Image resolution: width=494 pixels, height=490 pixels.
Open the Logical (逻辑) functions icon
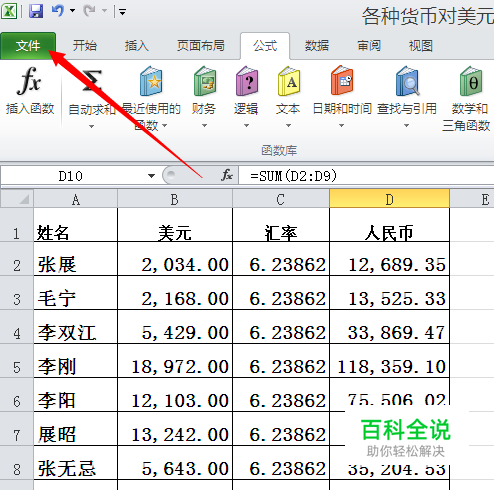click(246, 81)
